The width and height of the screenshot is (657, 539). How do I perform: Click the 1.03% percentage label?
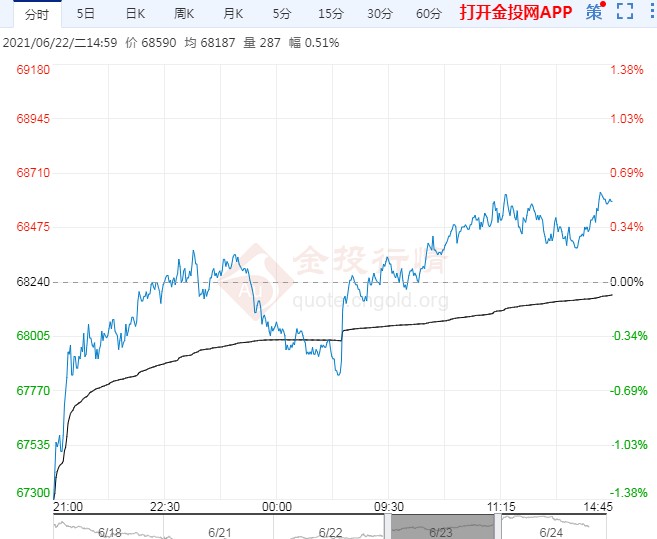tap(626, 119)
